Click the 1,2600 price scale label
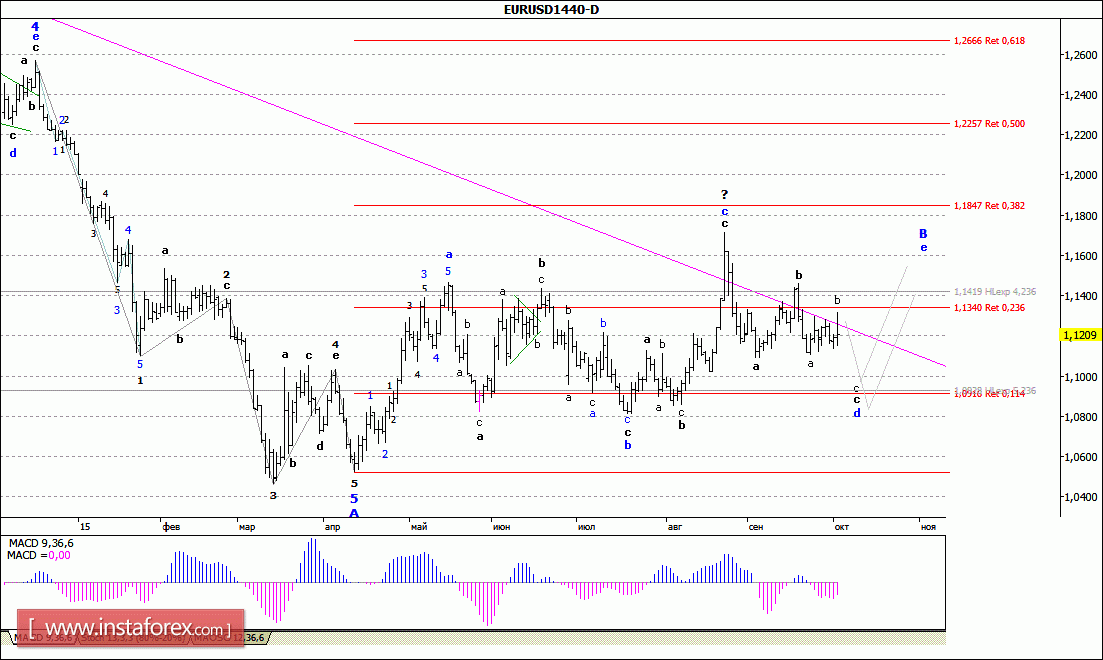The image size is (1103, 660). point(1077,56)
